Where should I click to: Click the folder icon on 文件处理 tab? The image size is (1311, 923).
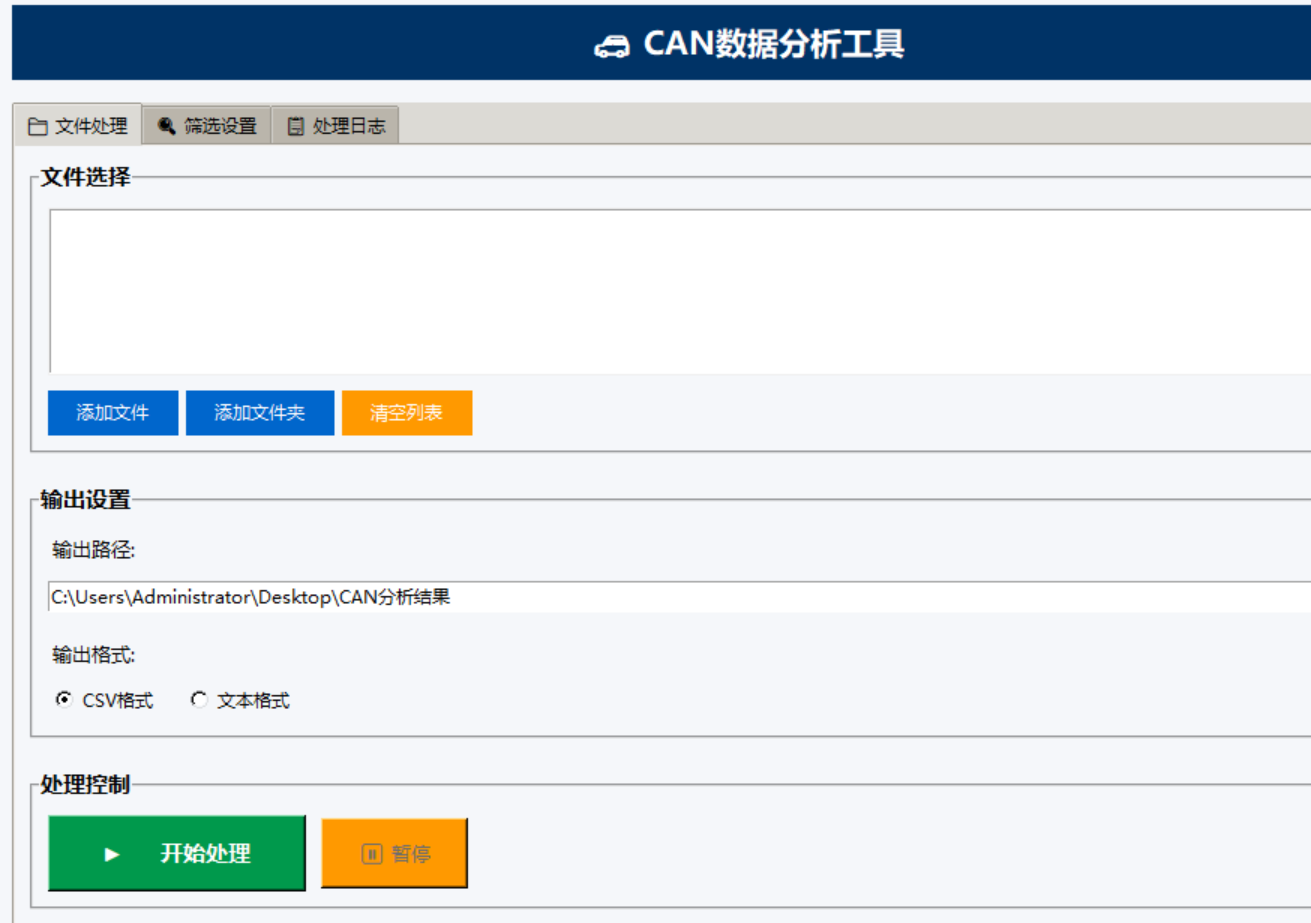tap(39, 128)
